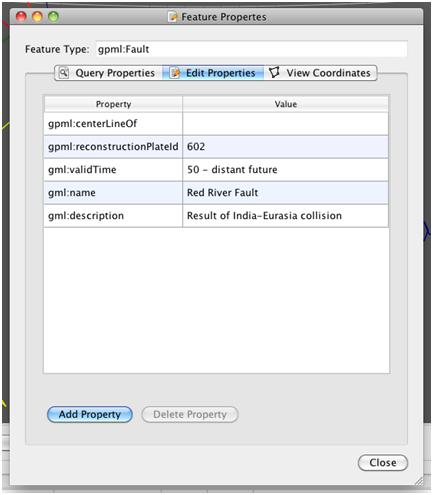The height and width of the screenshot is (495, 433).
Task: Click the green zoom window button
Action: click(x=53, y=16)
